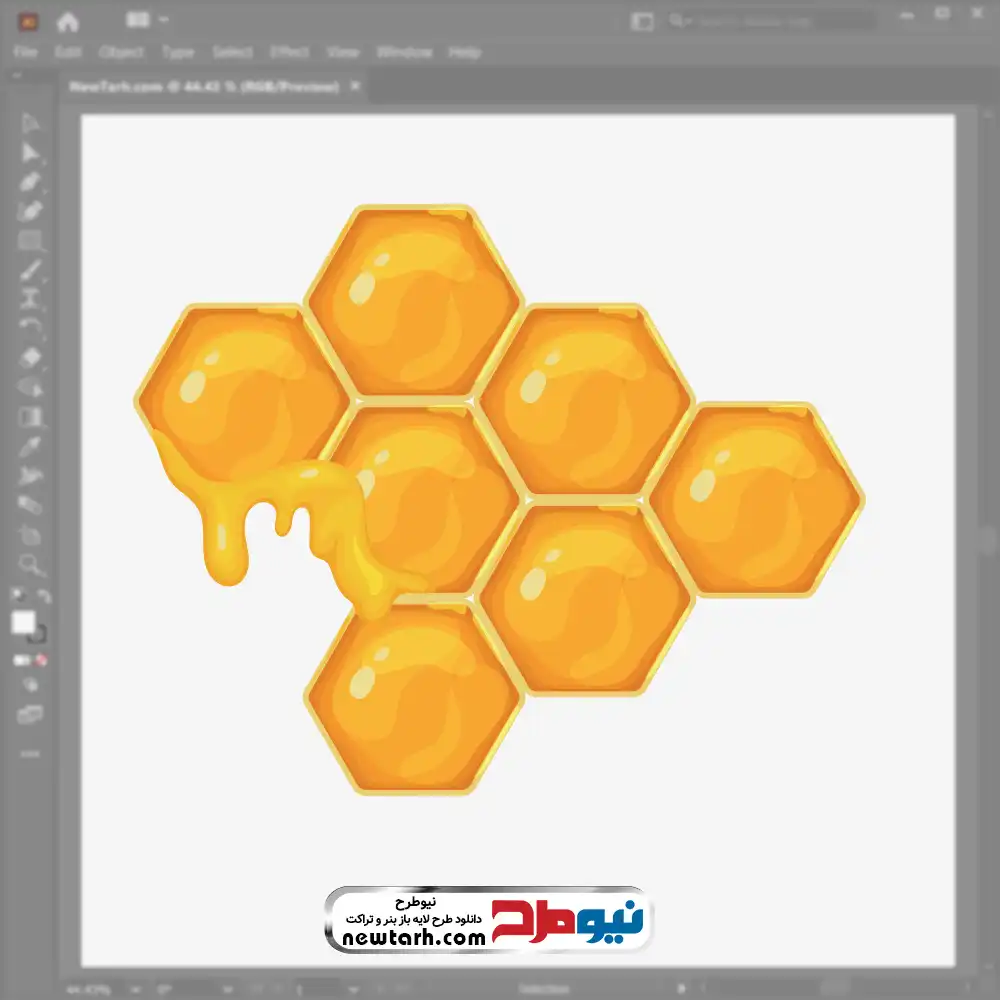Open the Object menu
Image resolution: width=1000 pixels, height=1000 pixels.
point(119,52)
